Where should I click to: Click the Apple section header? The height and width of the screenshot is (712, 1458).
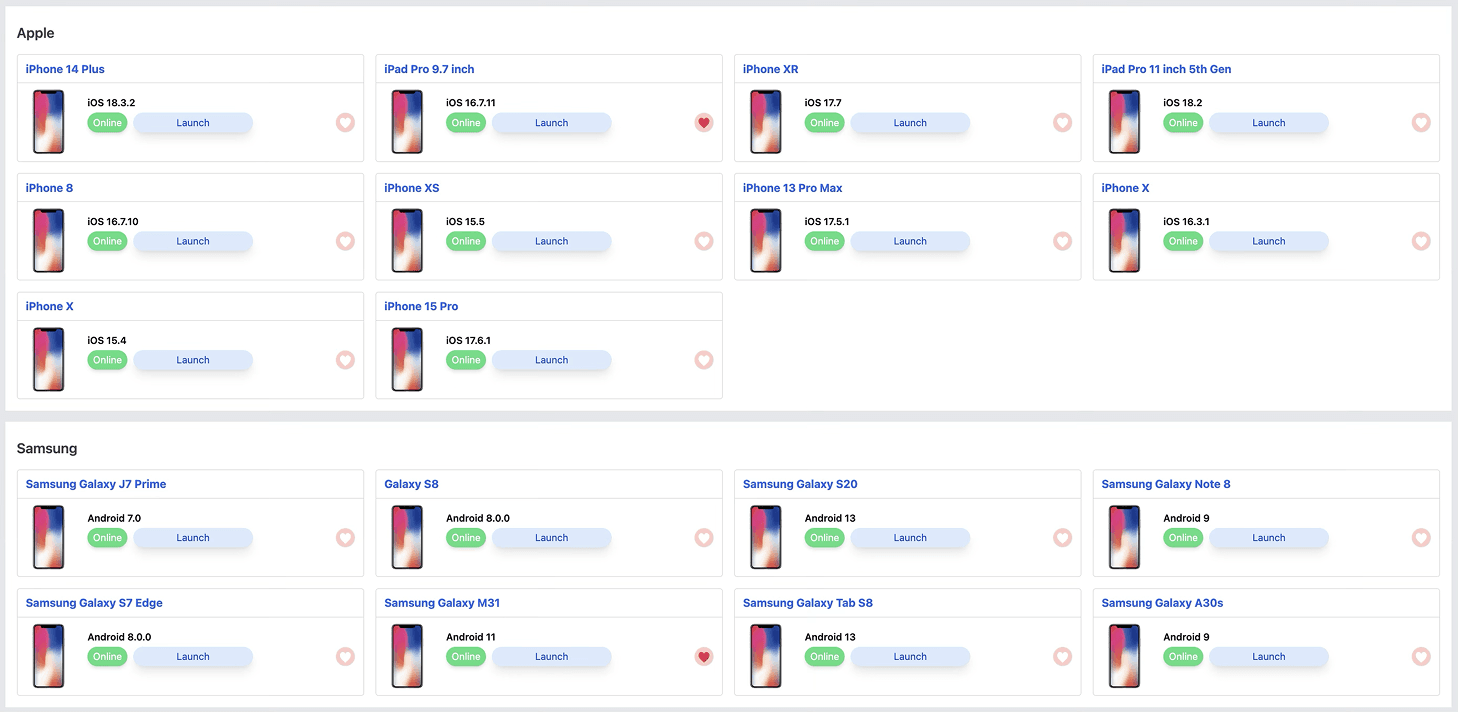point(35,33)
